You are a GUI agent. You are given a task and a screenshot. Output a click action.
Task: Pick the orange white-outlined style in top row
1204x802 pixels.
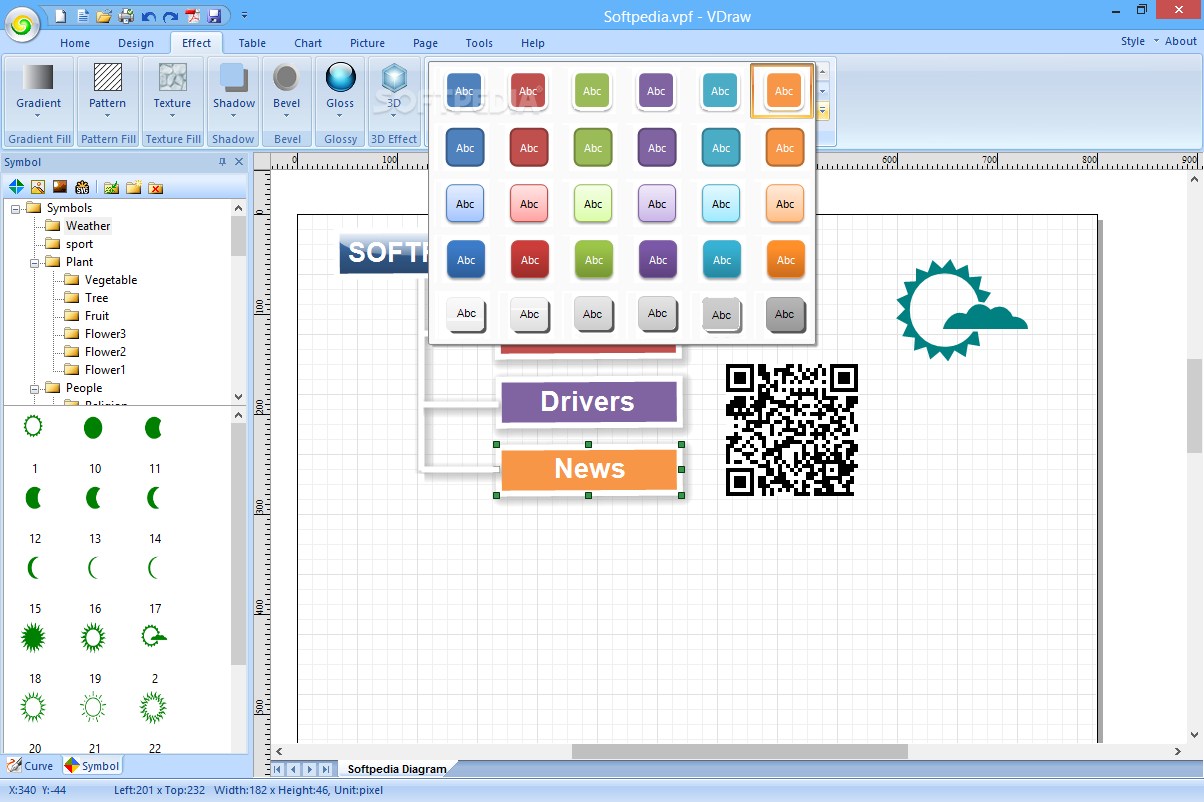point(784,91)
